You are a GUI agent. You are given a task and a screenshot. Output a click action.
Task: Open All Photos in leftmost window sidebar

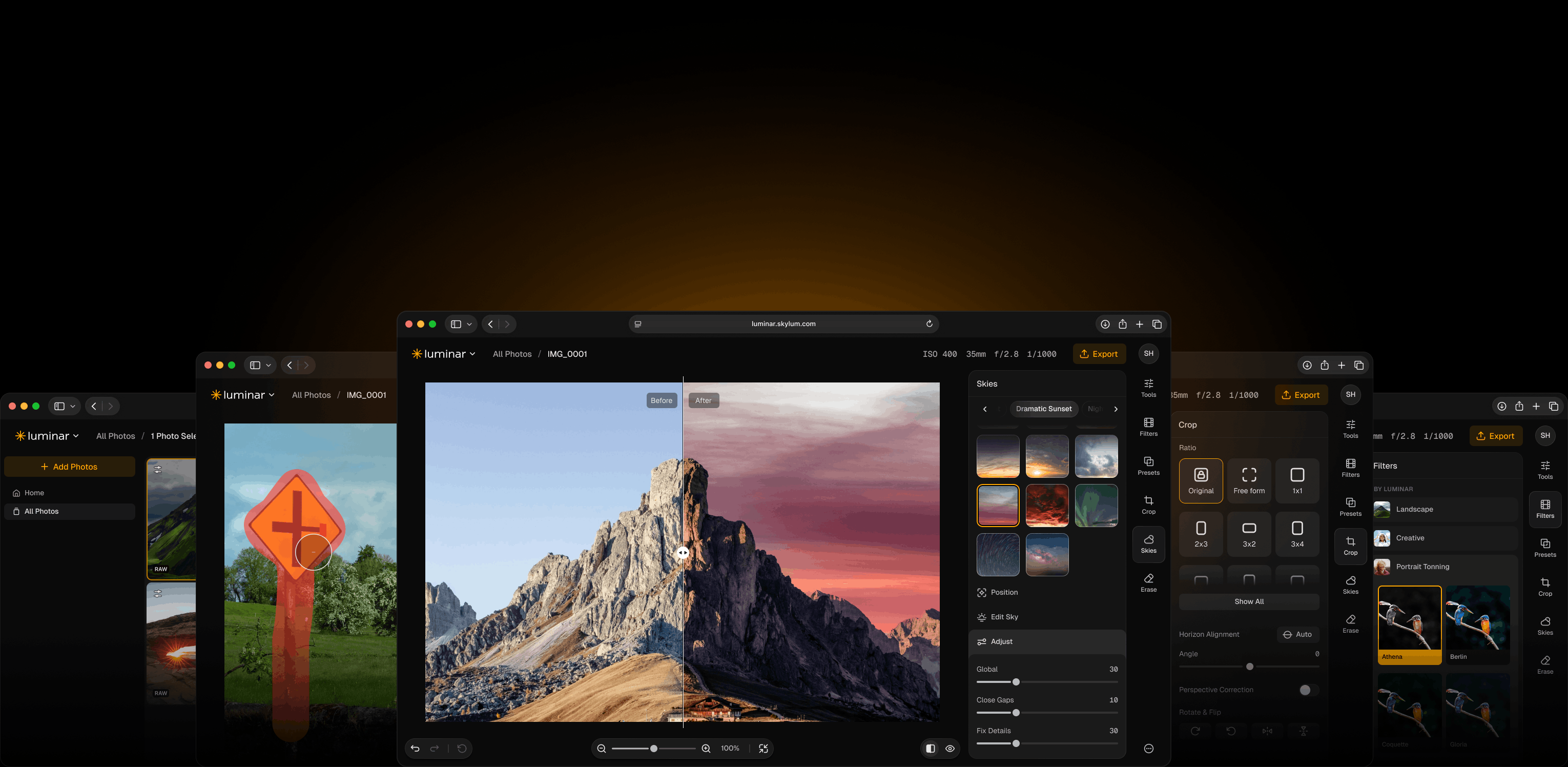(x=69, y=511)
